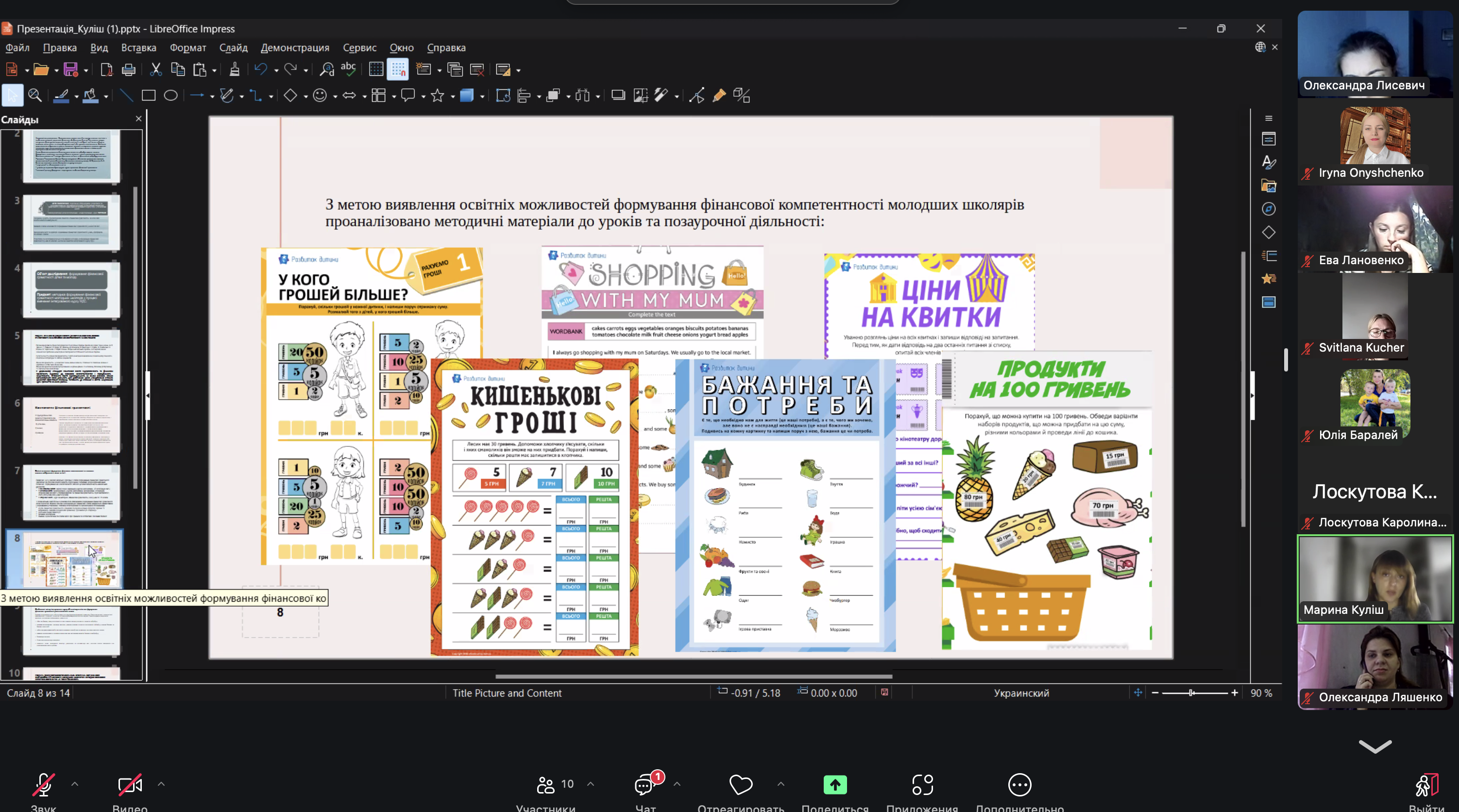This screenshot has height=812, width=1459.
Task: Click the Rotate tool icon
Action: (x=502, y=96)
